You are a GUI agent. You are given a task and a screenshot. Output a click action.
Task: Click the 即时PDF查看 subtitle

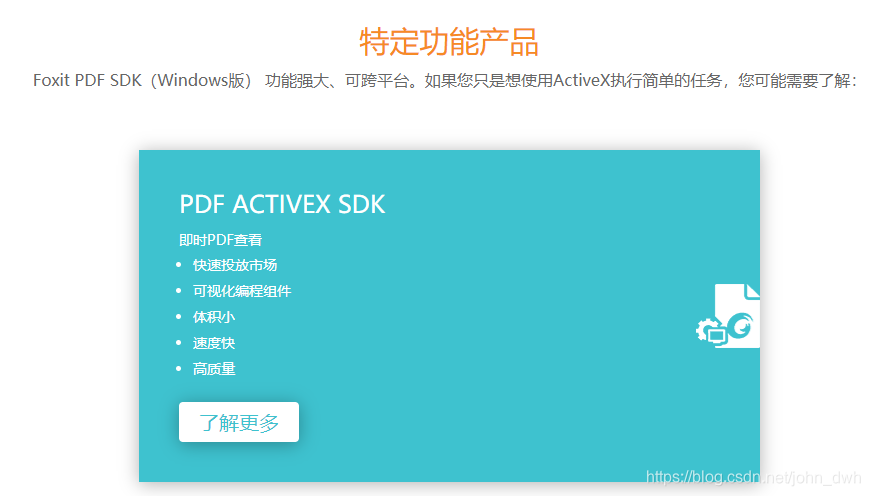pyautogui.click(x=220, y=240)
